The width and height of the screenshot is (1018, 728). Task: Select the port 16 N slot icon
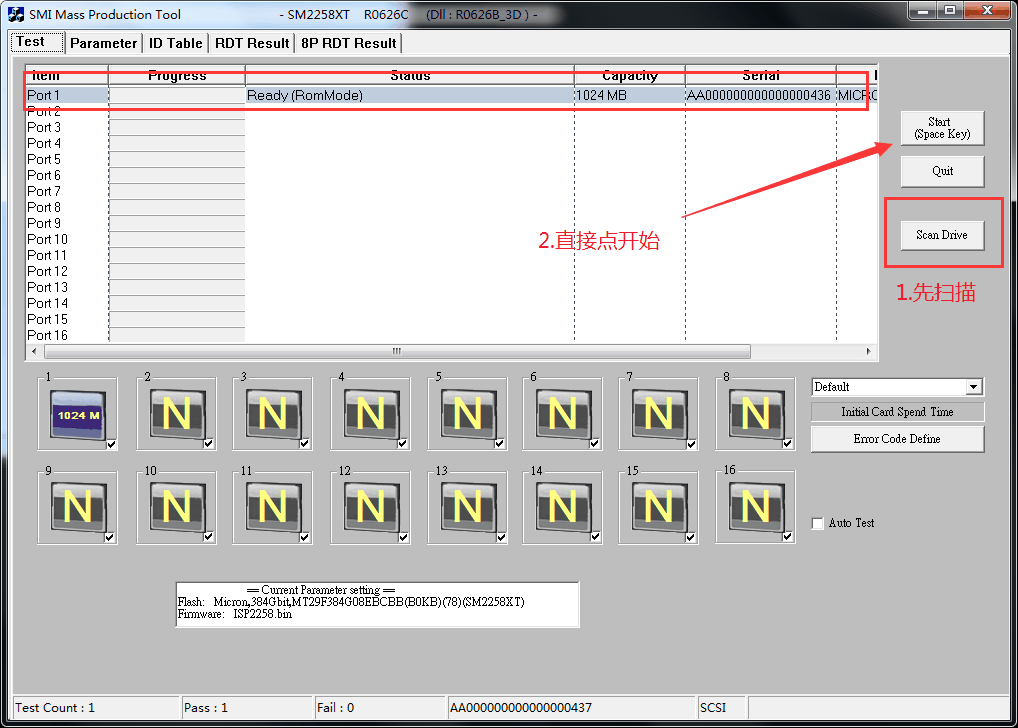click(x=755, y=507)
